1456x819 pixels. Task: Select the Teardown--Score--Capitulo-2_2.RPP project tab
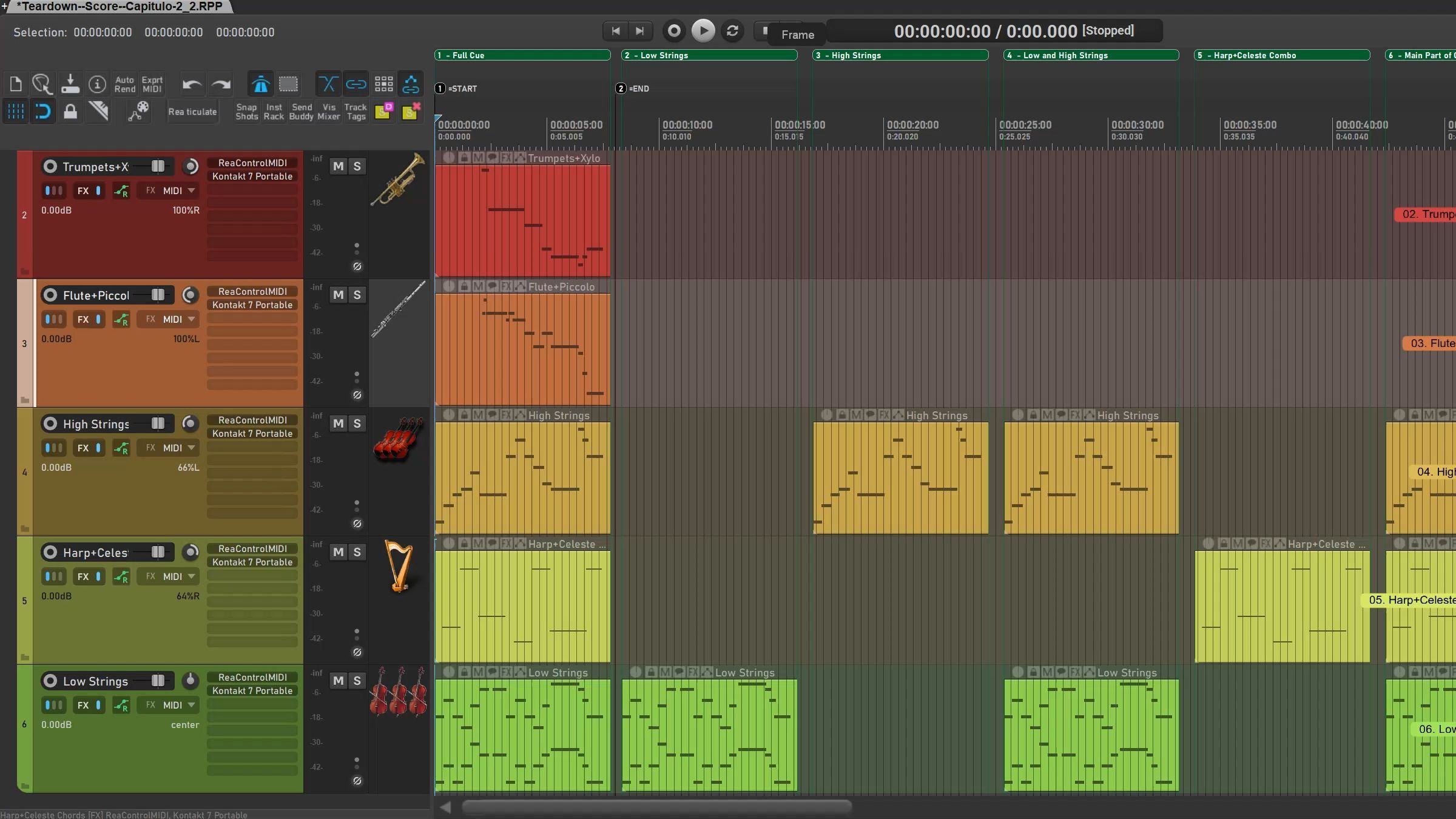tap(120, 7)
